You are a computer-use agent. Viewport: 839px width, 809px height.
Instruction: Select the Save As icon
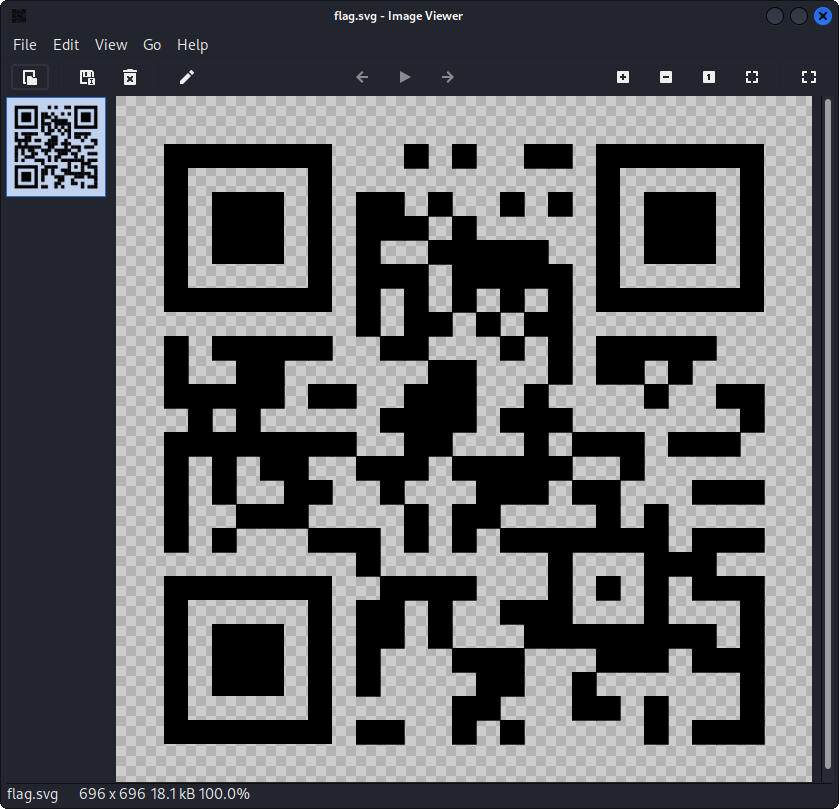[87, 77]
